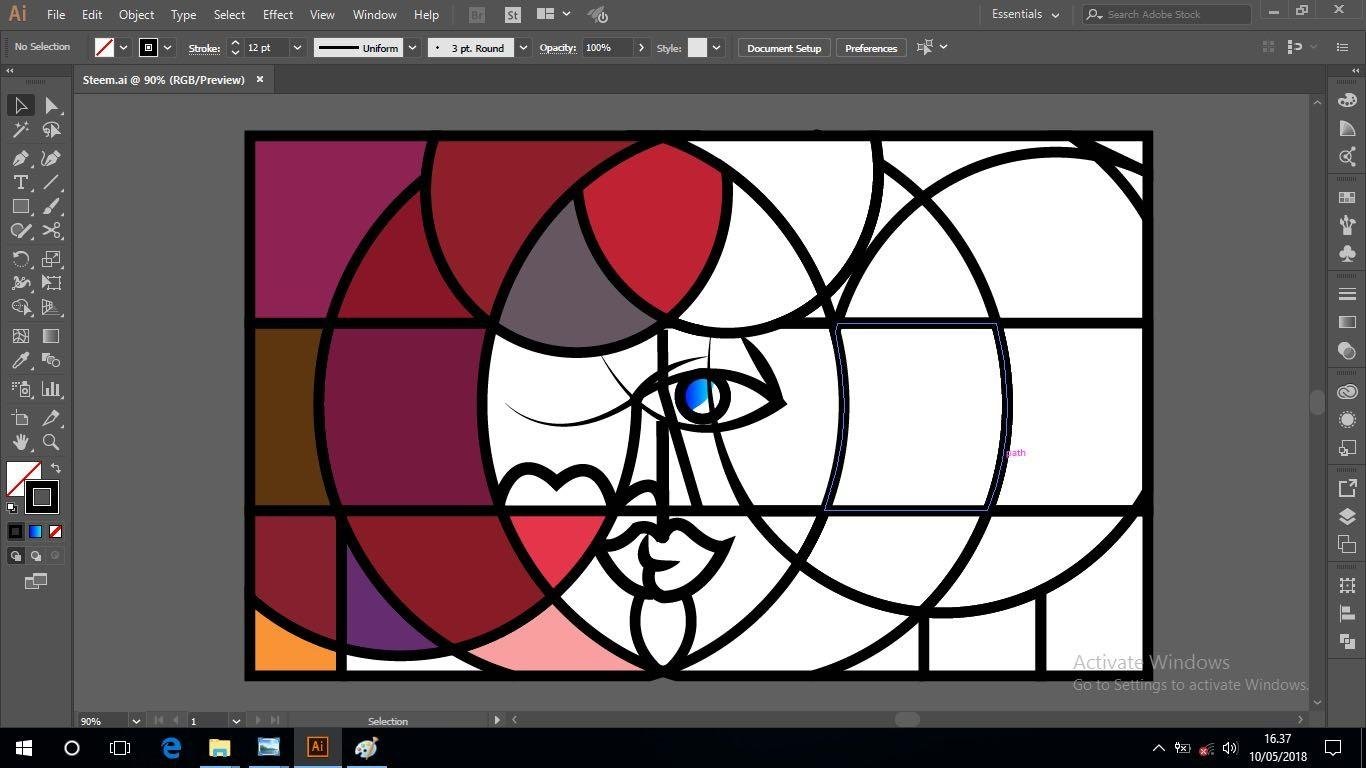This screenshot has width=1366, height=768.
Task: Pick the Eyedropper tool
Action: point(20,360)
